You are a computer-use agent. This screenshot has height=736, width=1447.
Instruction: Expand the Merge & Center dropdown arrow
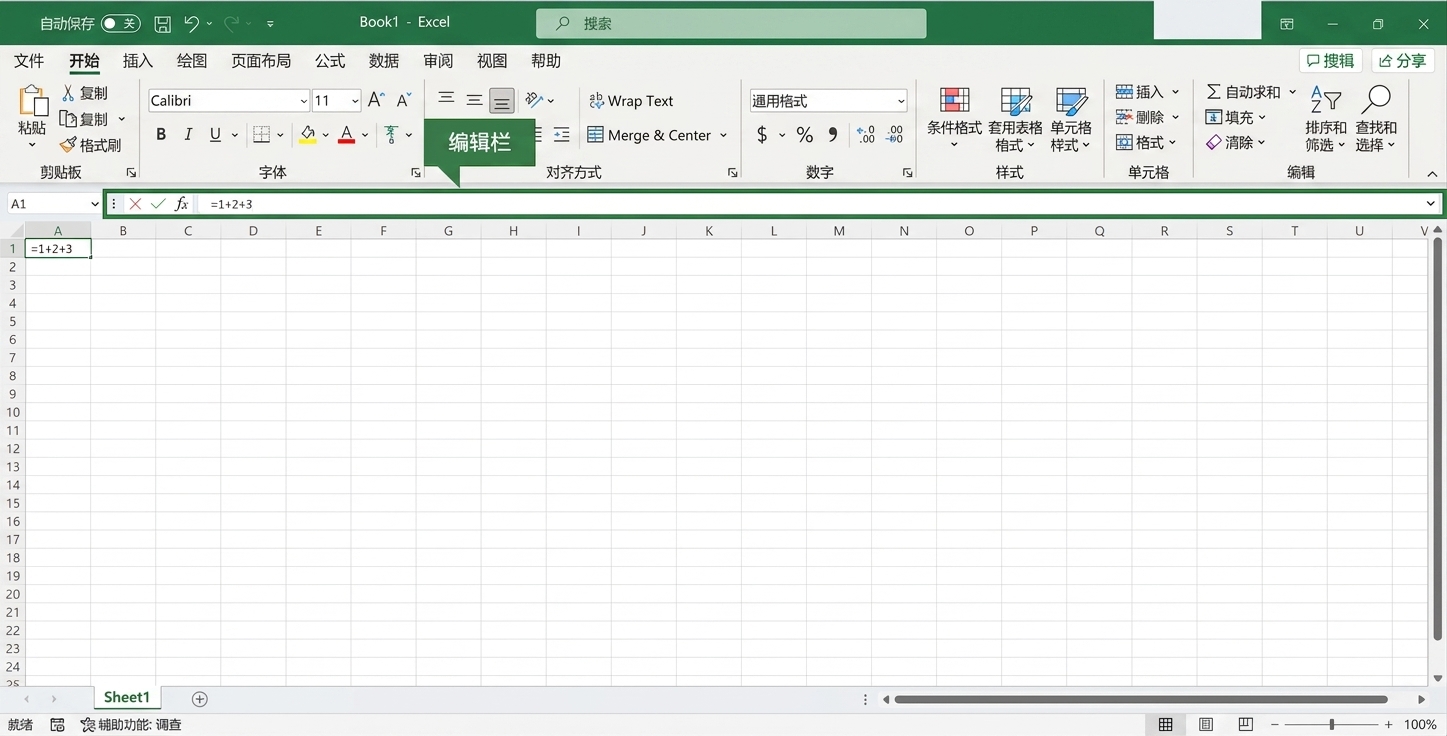(723, 135)
